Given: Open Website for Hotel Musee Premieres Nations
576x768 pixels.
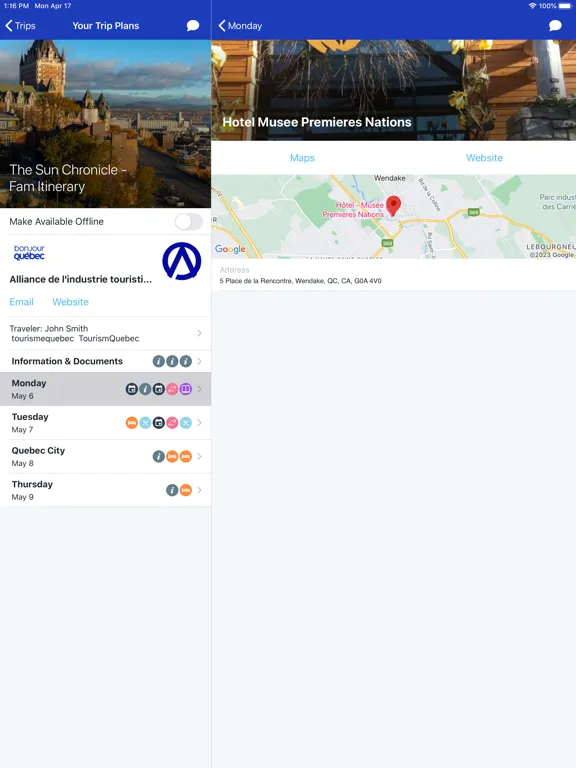Looking at the screenshot, I should pos(484,158).
